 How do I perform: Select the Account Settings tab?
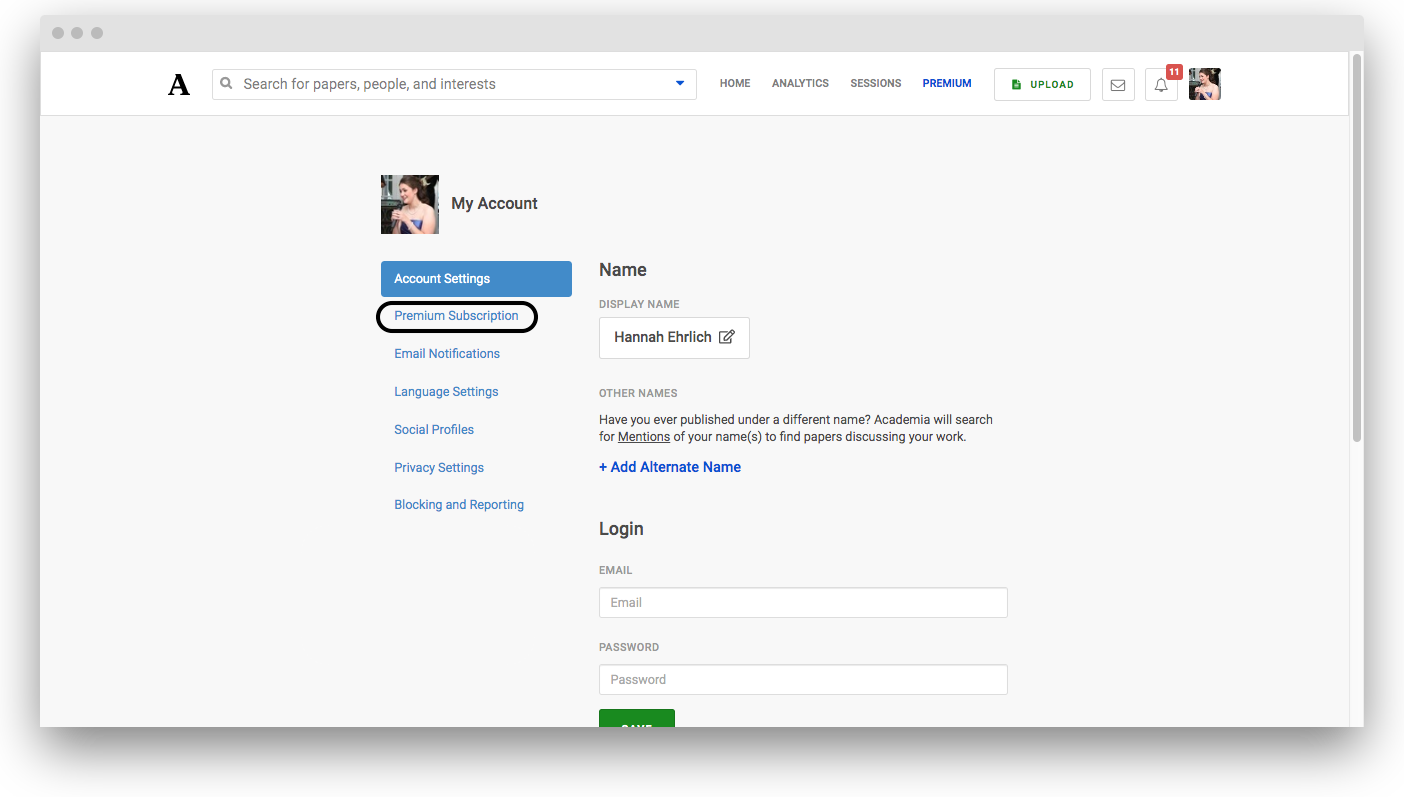point(476,279)
